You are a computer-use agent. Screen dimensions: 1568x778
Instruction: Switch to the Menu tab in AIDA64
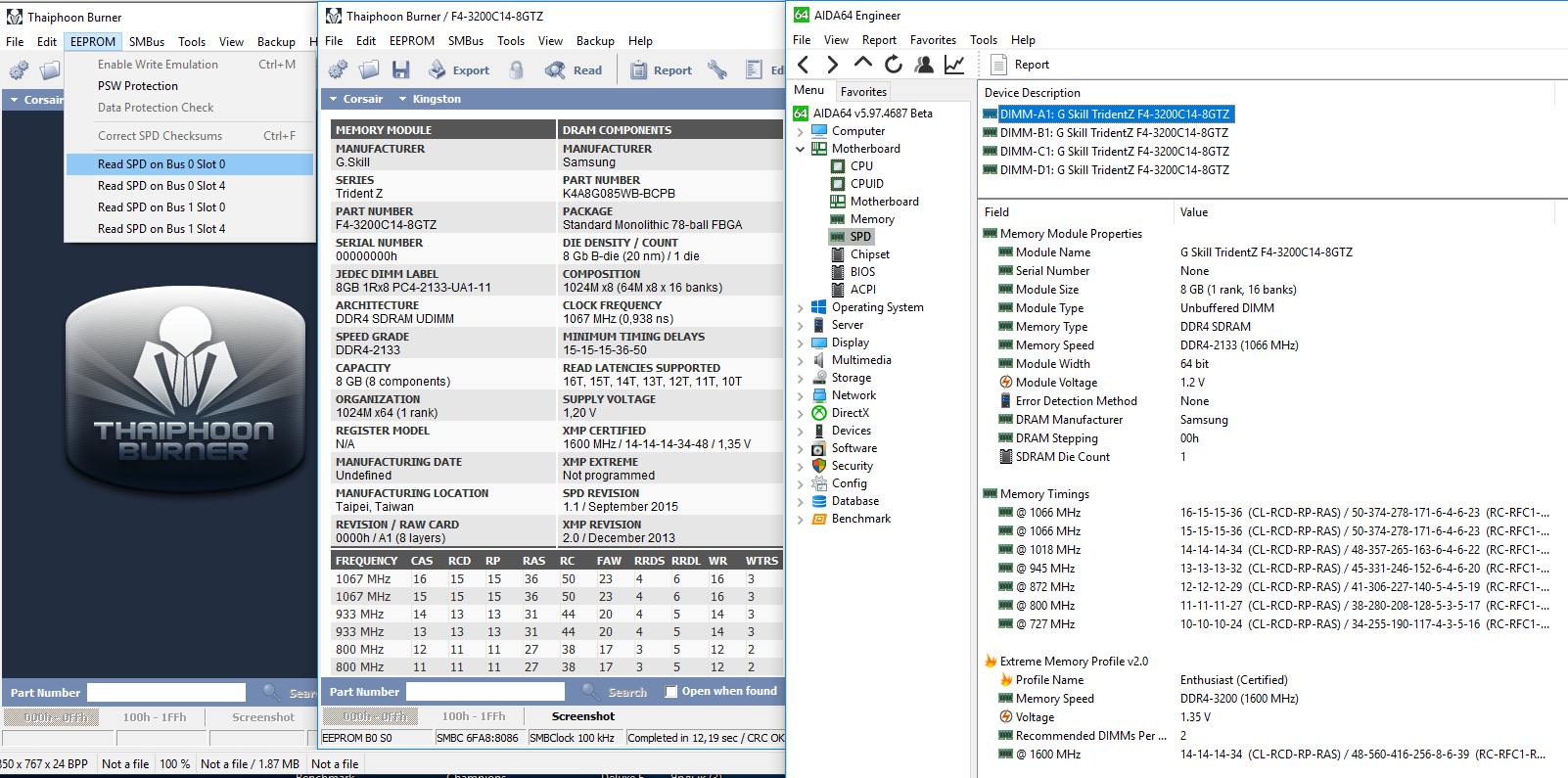tap(808, 90)
